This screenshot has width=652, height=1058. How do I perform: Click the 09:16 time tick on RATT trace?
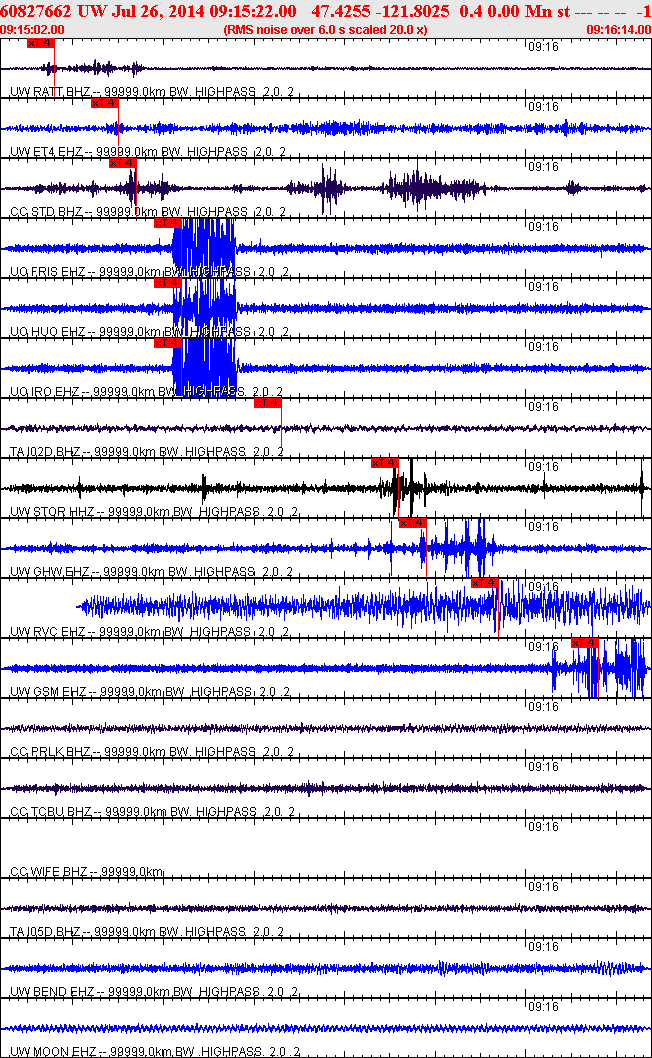point(543,47)
